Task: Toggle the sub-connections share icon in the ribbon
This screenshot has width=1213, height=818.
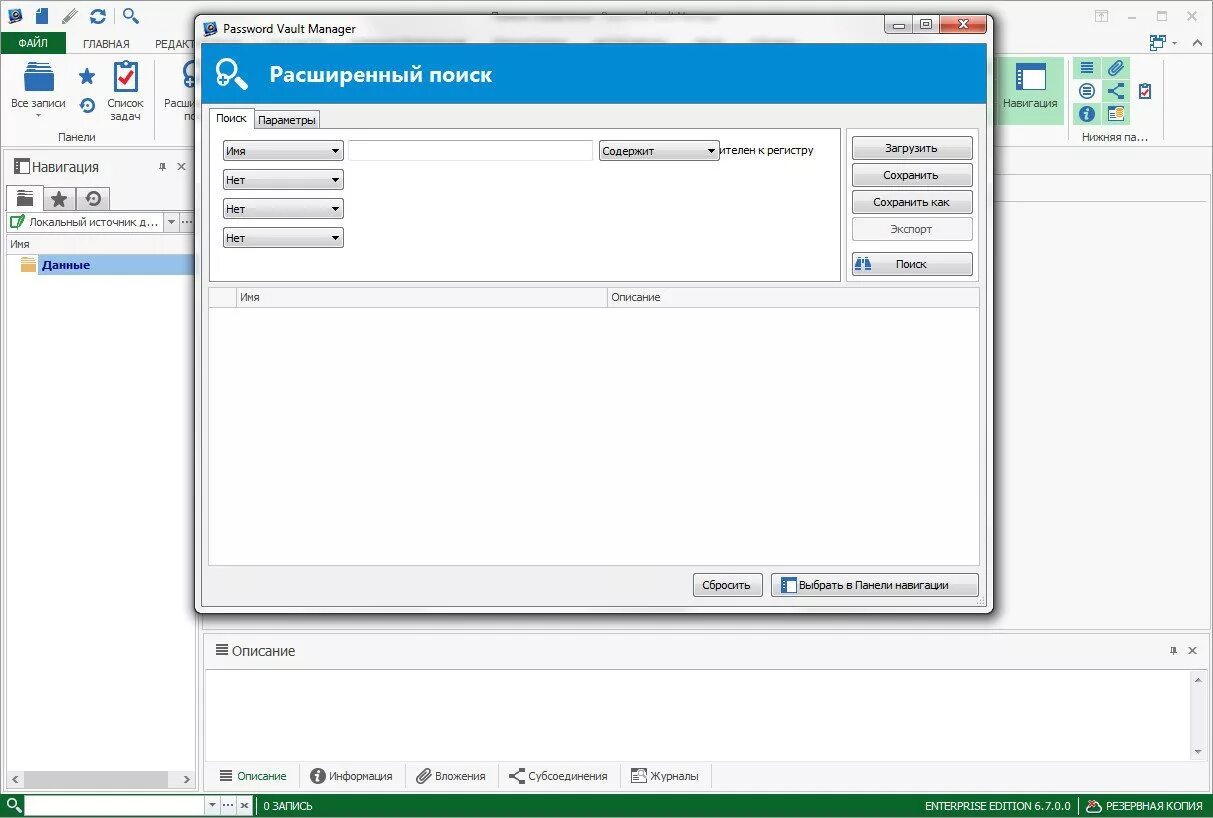Action: 1116,91
